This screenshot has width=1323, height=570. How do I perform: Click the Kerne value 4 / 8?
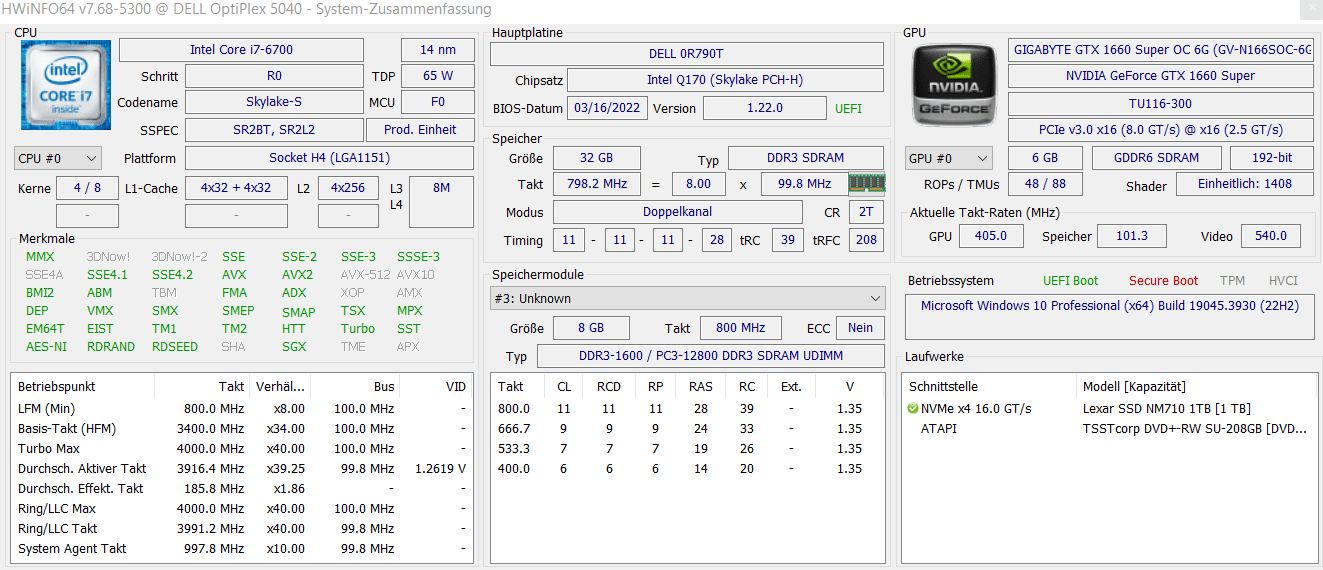[x=87, y=188]
